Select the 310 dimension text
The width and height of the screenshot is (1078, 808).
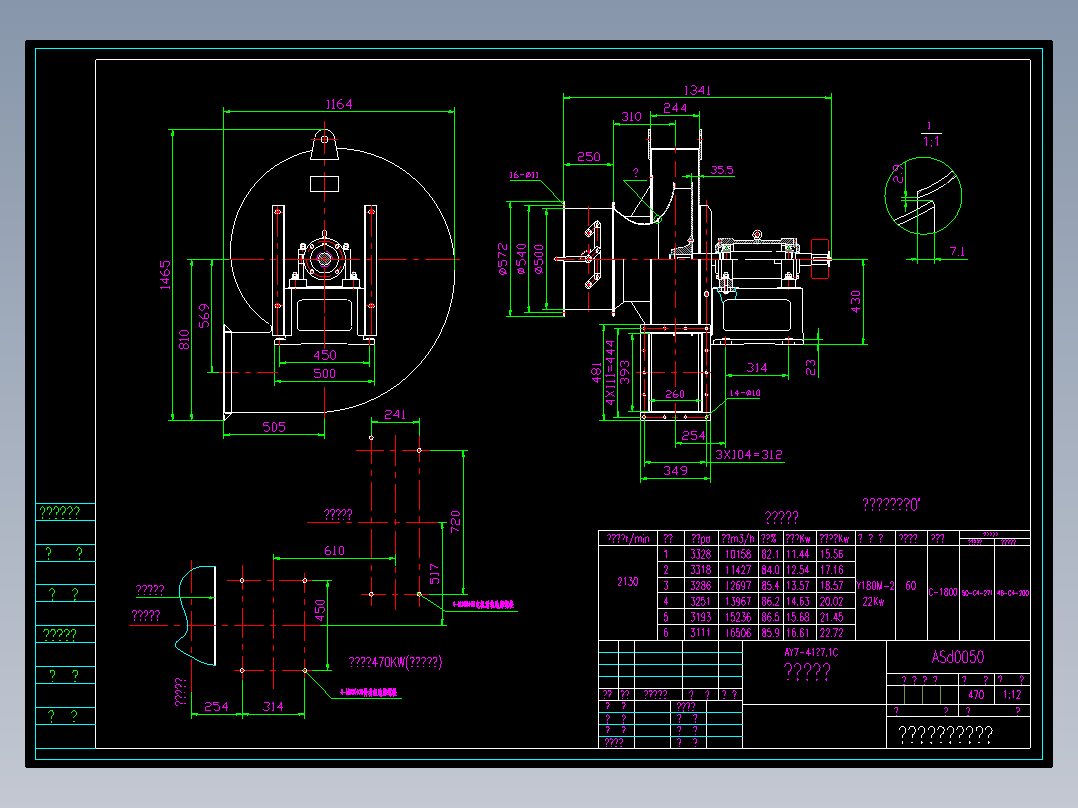click(631, 117)
